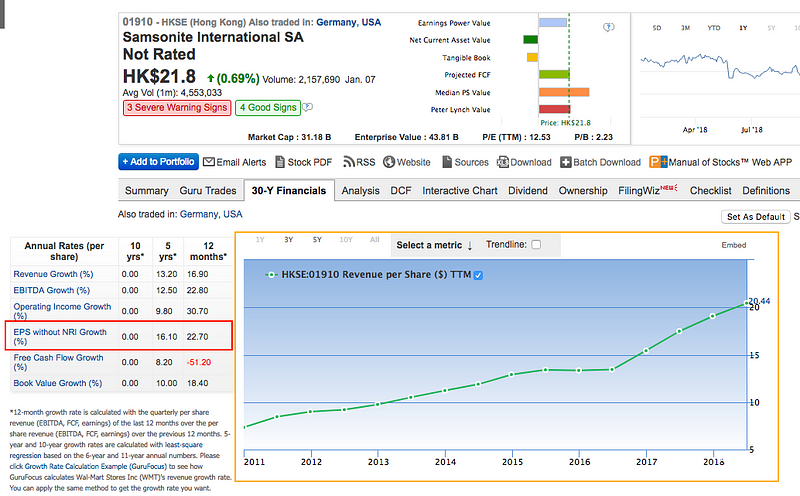Open the USA link in the header

point(371,22)
